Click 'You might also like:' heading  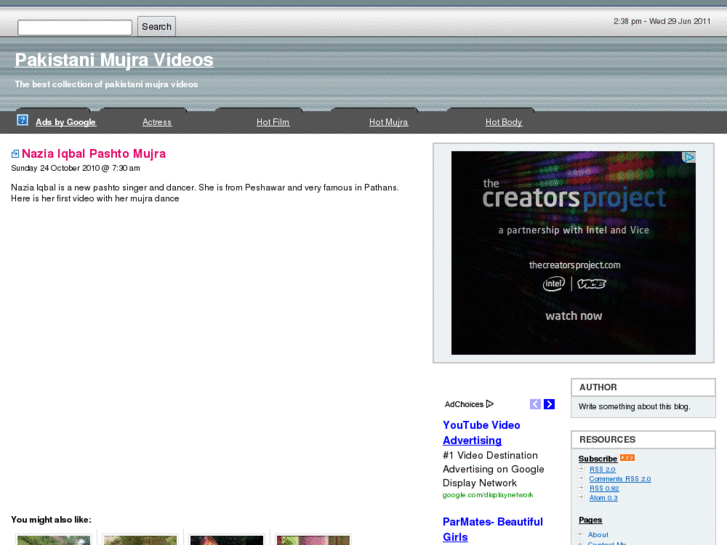(51, 519)
